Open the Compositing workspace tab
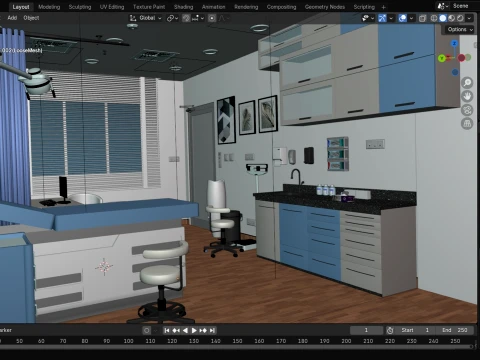Screen dimensions: 480x360 (281, 7)
